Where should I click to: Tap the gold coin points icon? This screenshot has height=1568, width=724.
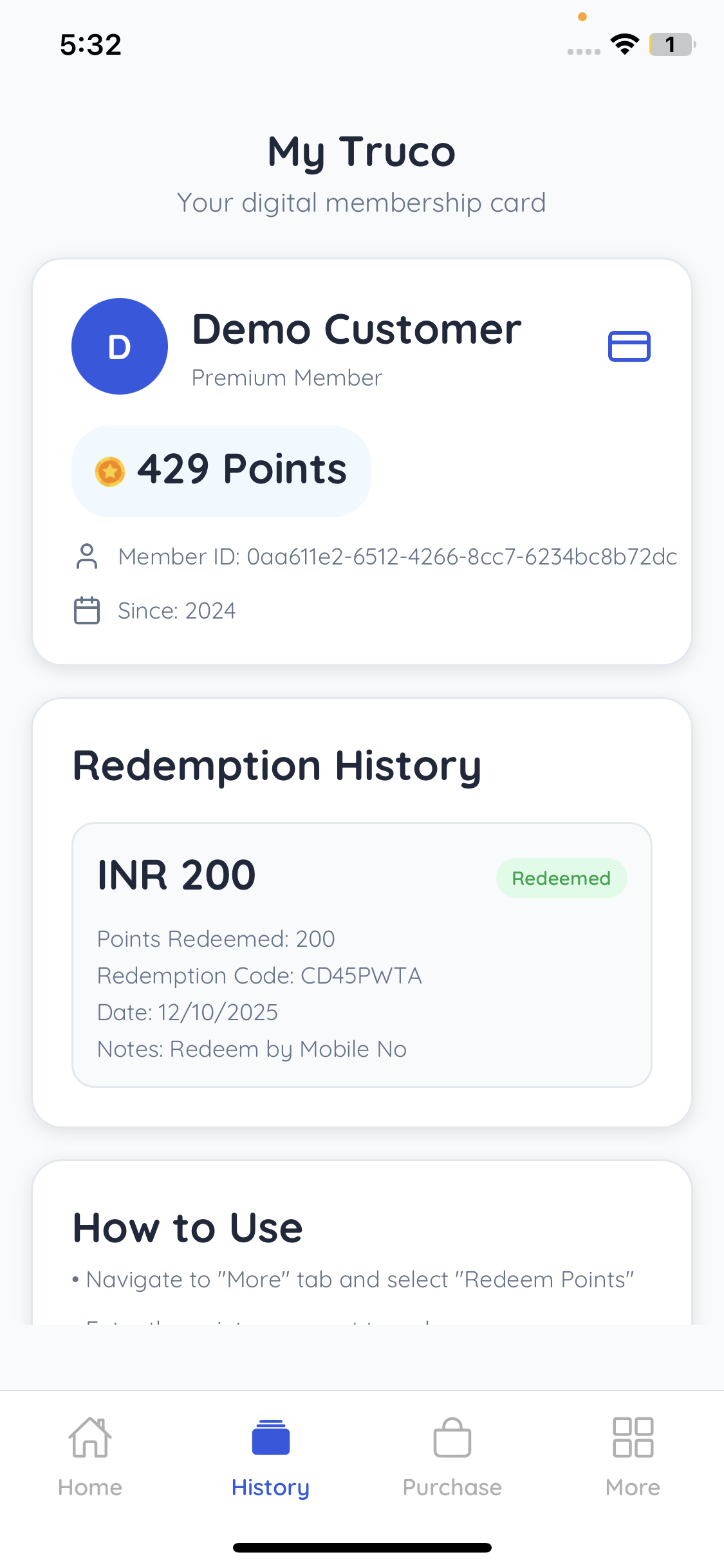coord(111,471)
